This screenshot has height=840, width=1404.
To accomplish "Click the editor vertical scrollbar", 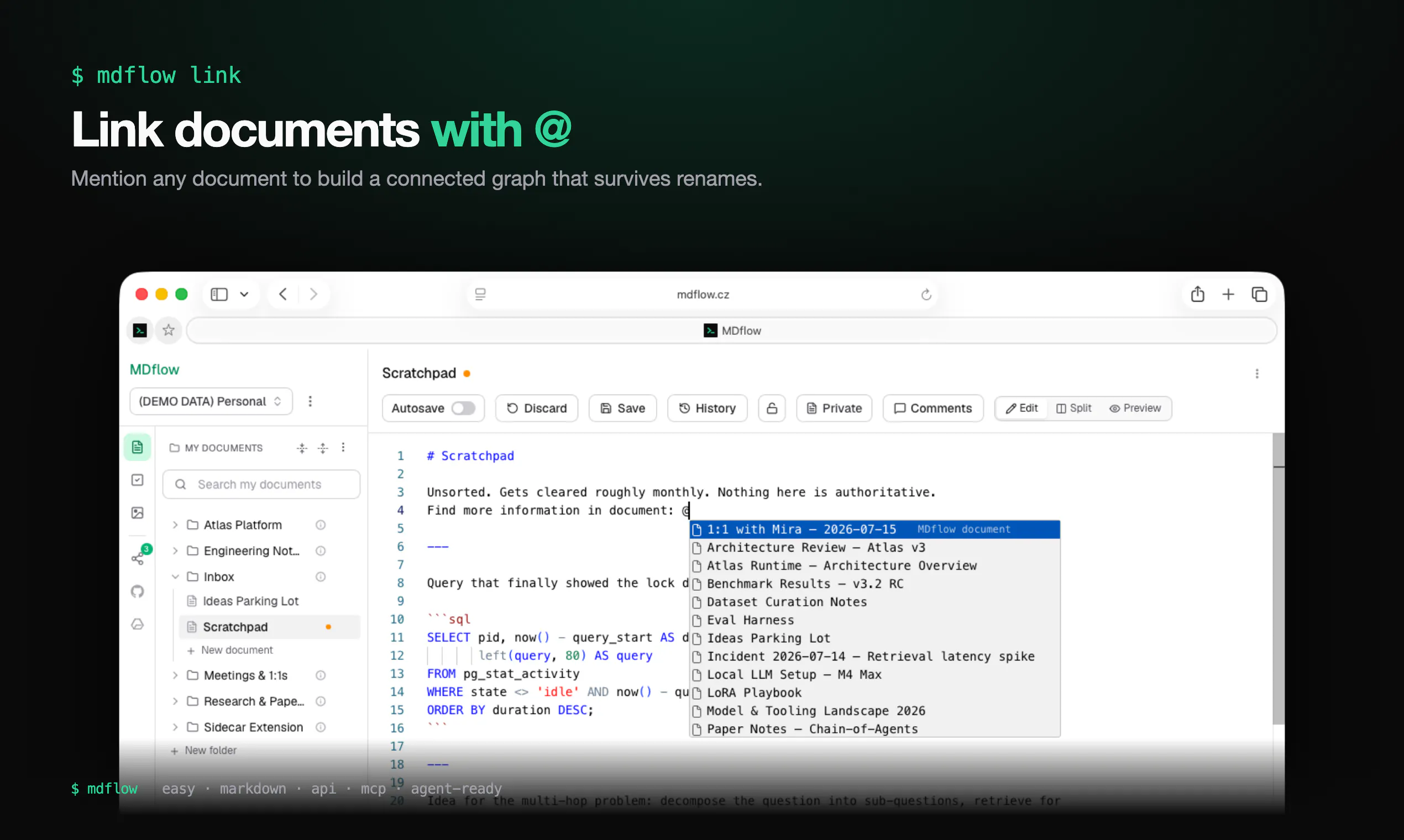I will (1278, 579).
